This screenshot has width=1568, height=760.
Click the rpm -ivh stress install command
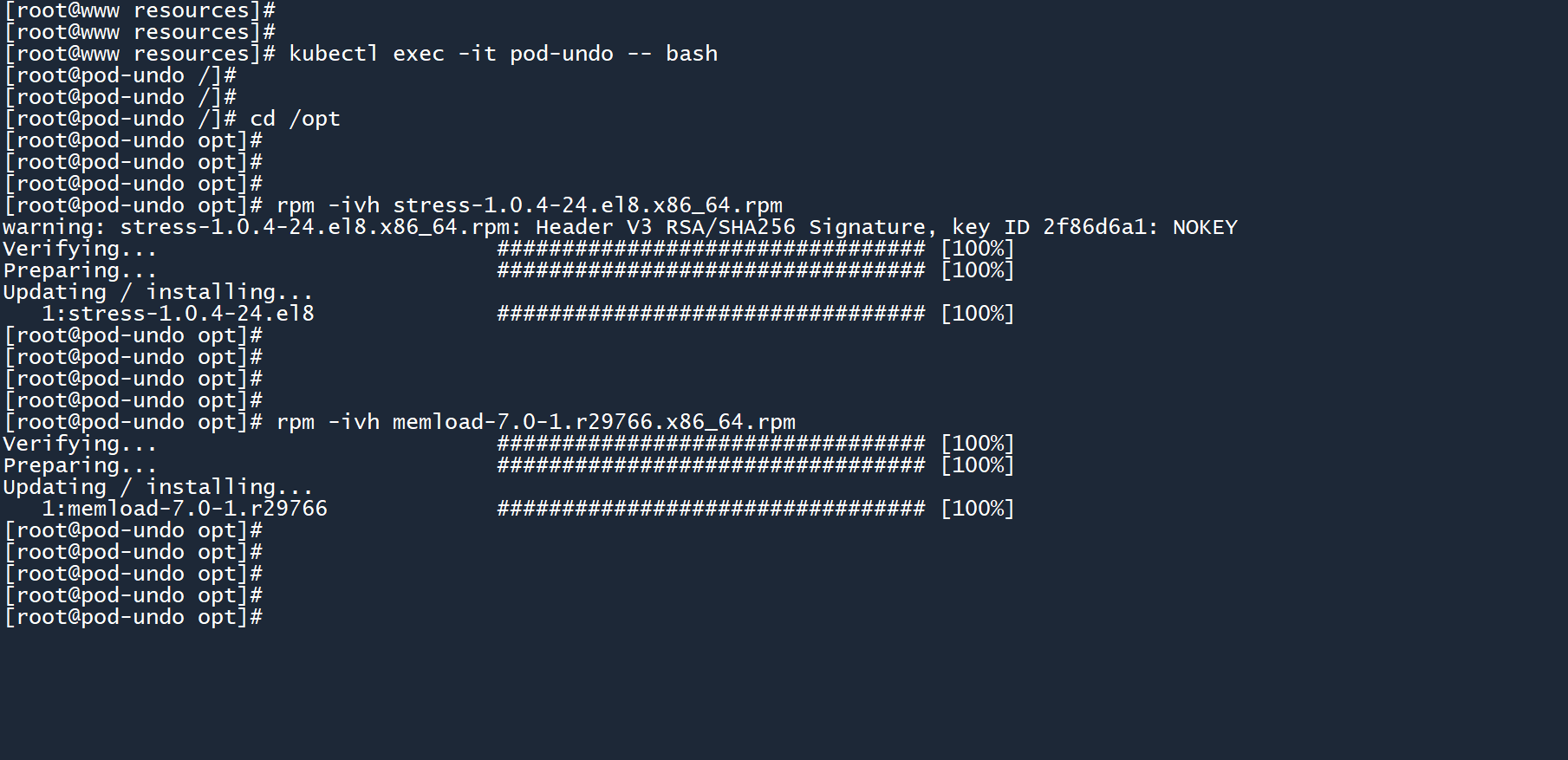[x=529, y=205]
